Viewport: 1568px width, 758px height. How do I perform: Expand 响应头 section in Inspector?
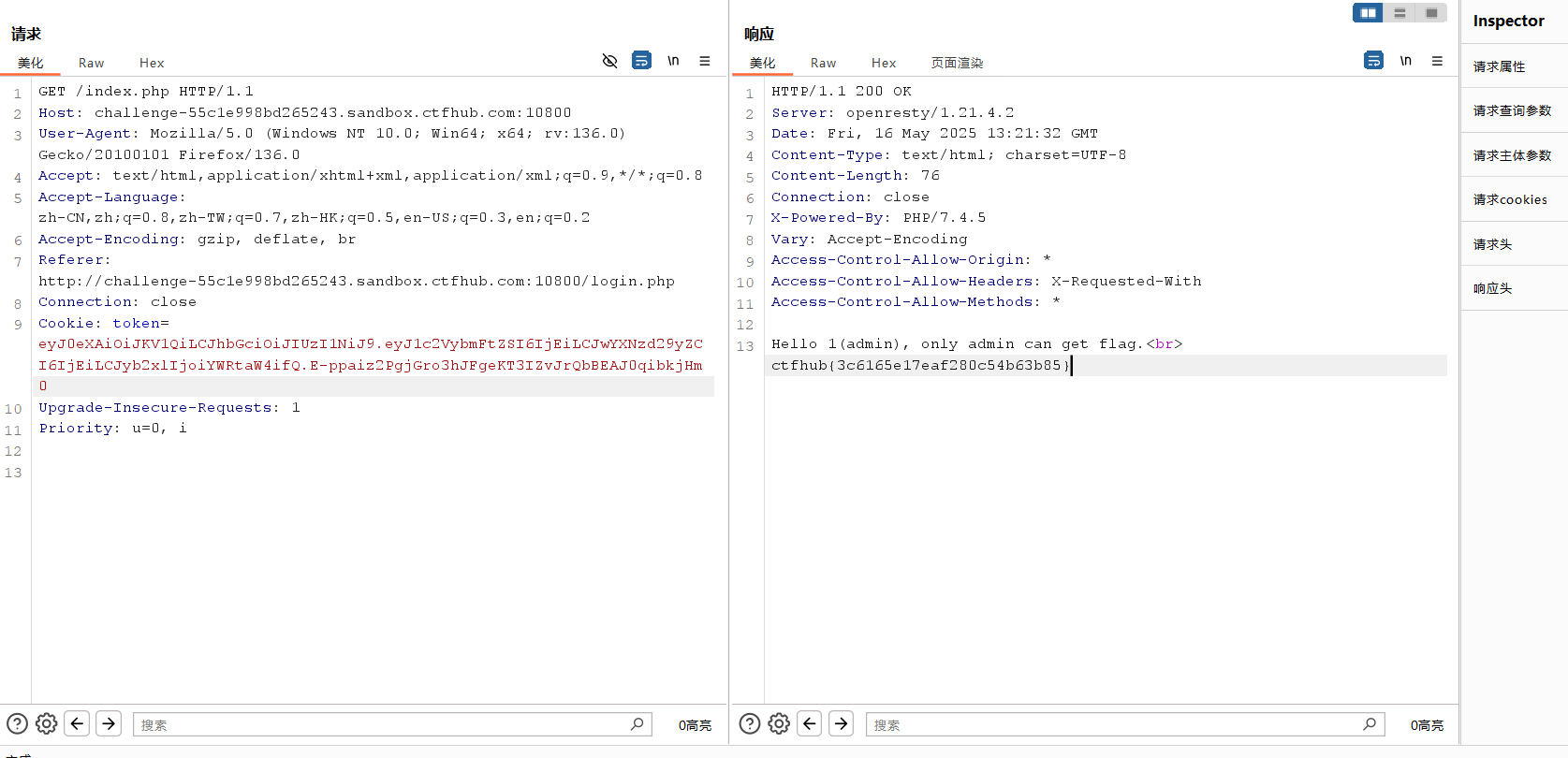click(1492, 288)
